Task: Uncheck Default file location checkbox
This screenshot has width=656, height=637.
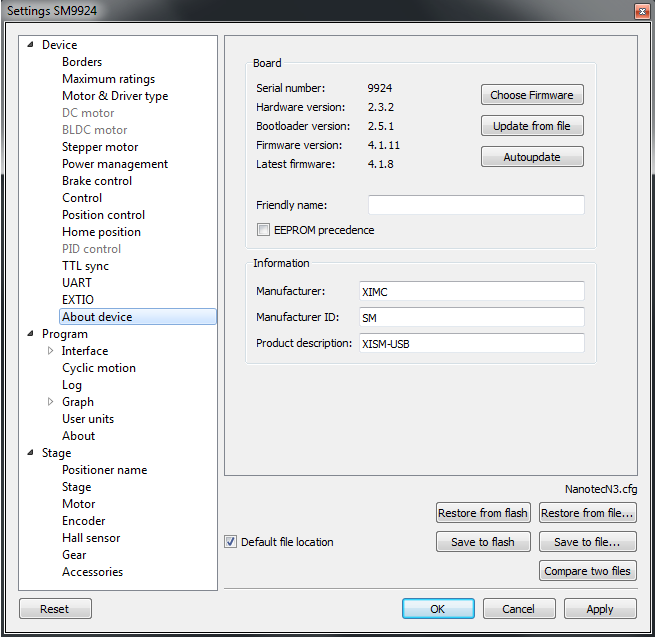Action: click(232, 542)
